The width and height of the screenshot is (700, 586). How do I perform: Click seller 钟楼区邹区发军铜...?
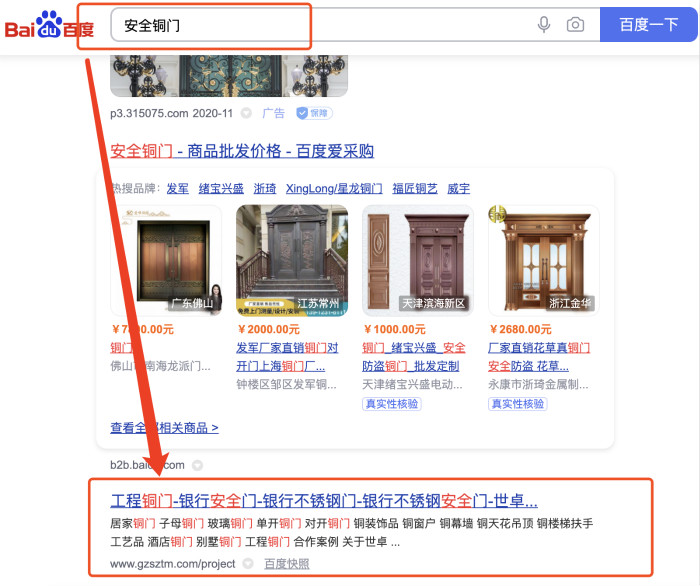pyautogui.click(x=286, y=385)
